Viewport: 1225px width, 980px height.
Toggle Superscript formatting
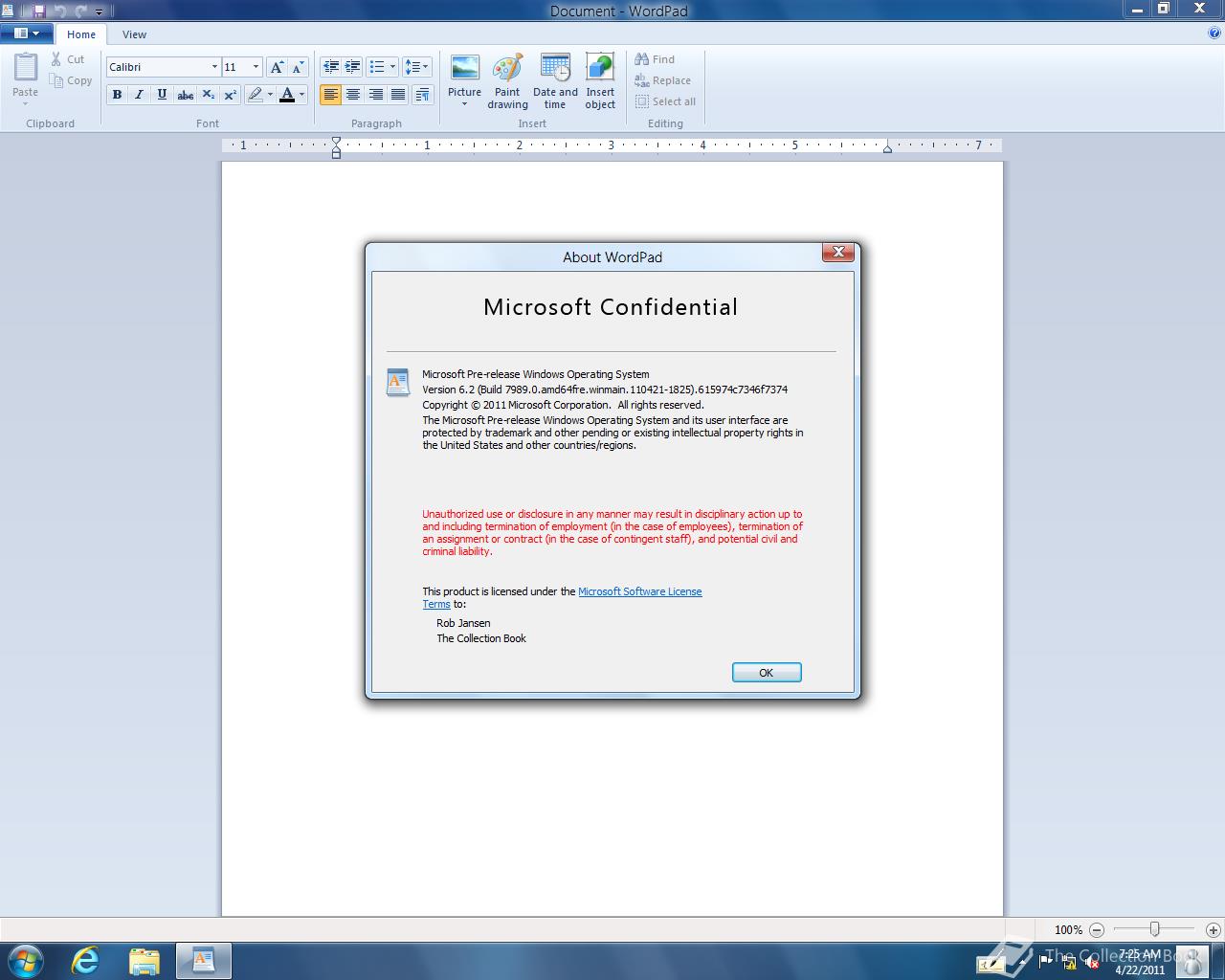230,94
